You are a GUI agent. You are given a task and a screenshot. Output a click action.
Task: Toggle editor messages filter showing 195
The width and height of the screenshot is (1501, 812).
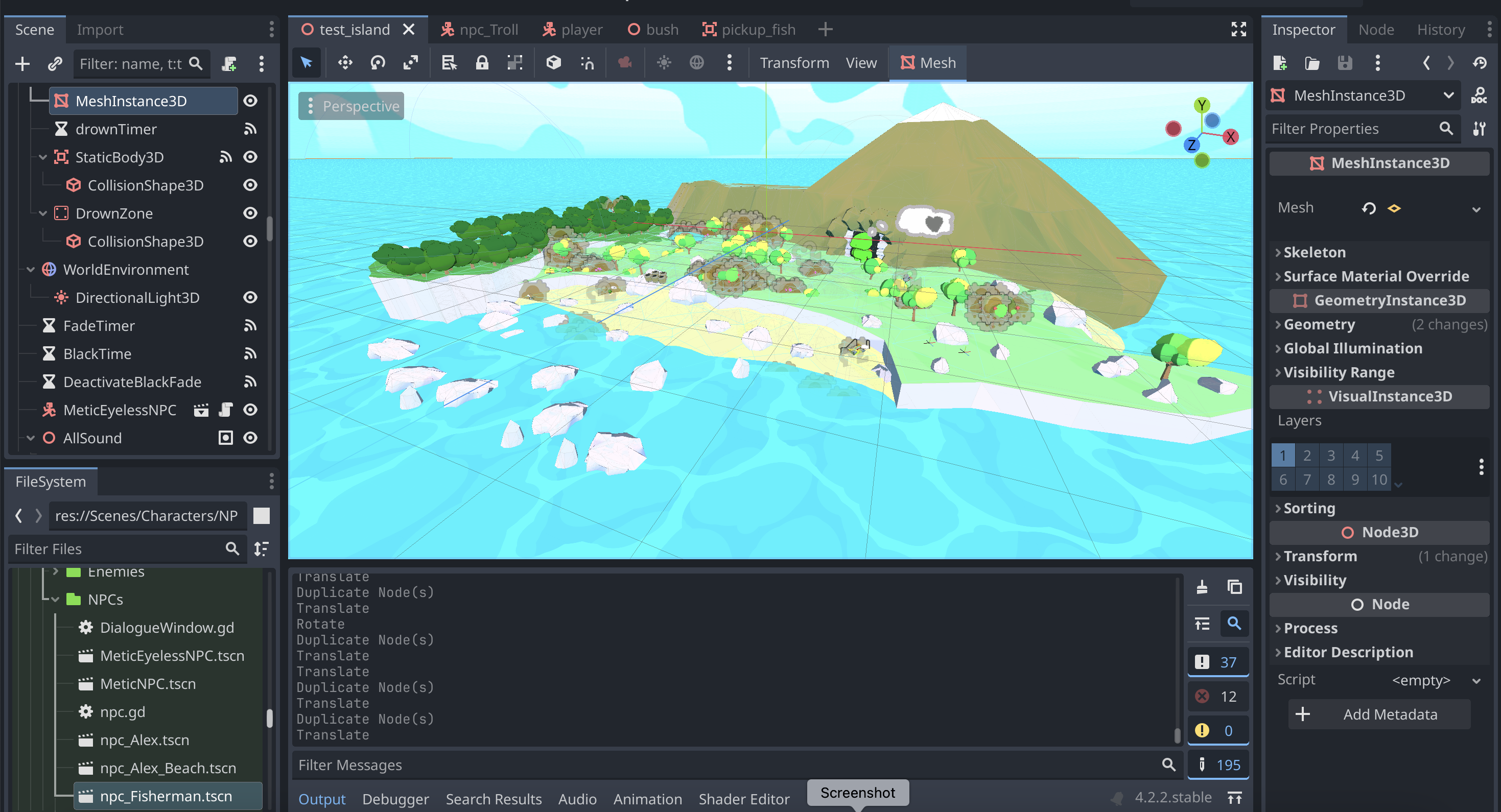tap(1217, 765)
